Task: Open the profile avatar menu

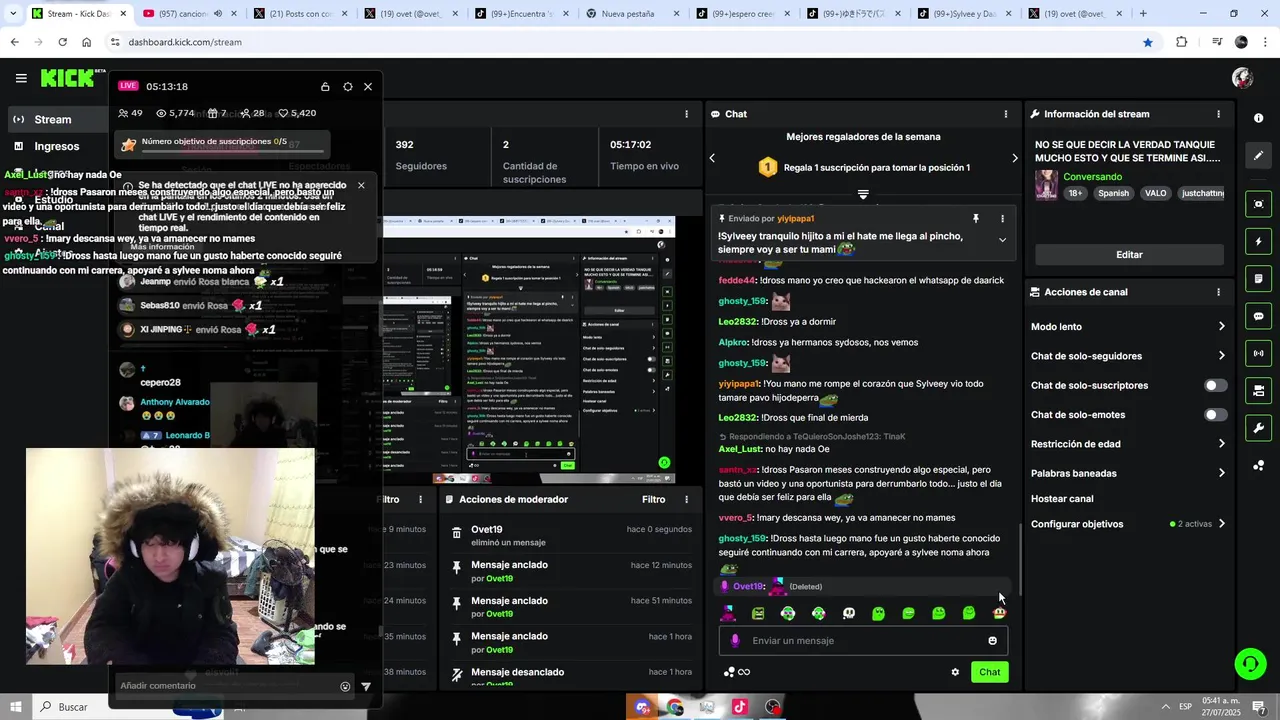Action: (x=1242, y=78)
